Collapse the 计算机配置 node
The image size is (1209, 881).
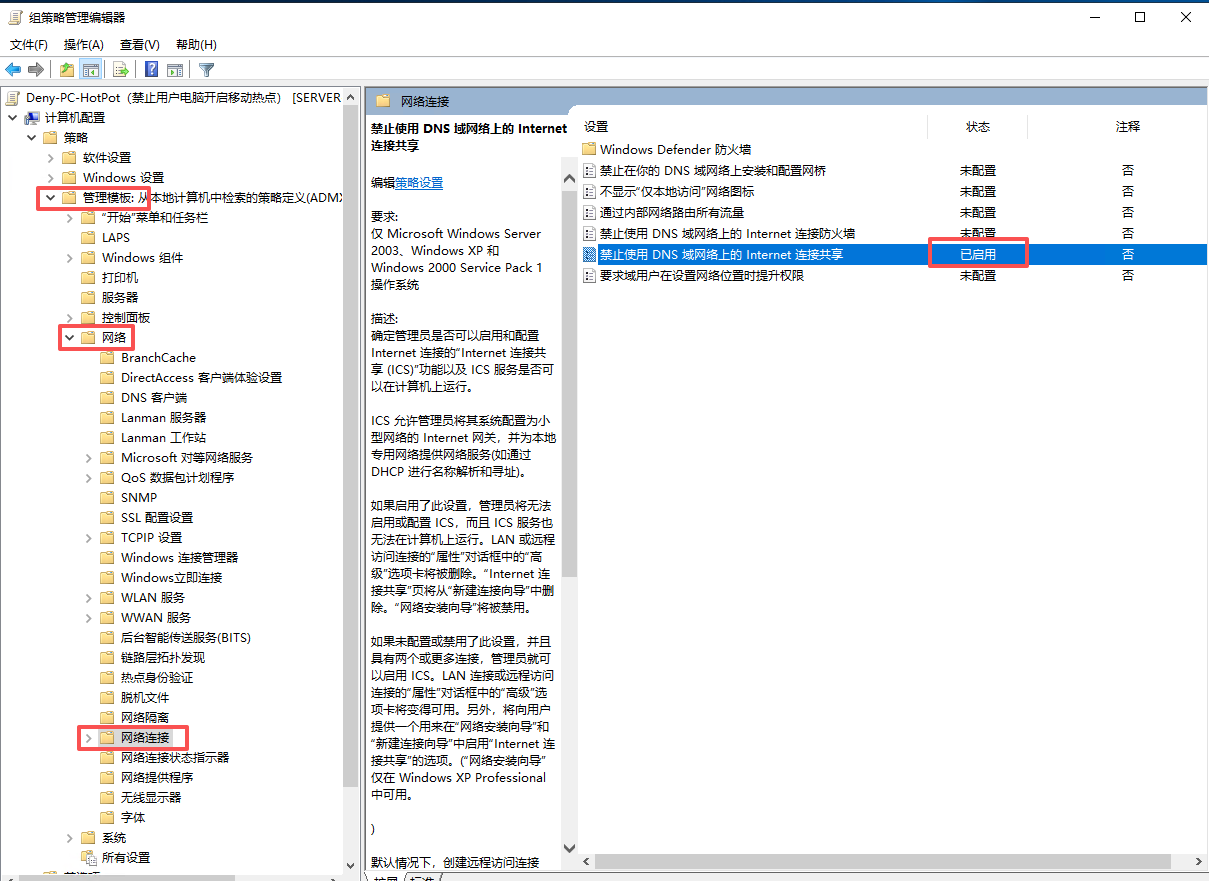(x=12, y=117)
